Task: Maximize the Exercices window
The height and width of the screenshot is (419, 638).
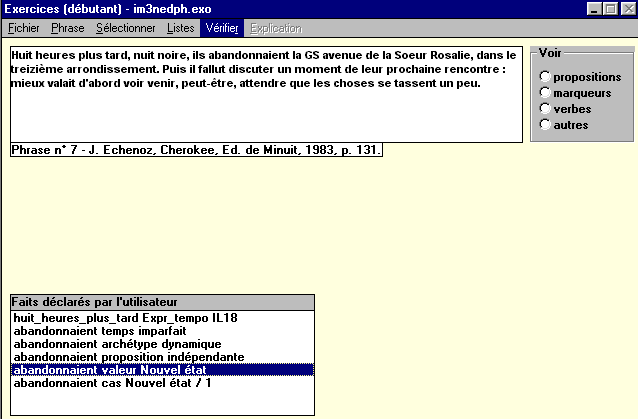Action: pos(611,9)
